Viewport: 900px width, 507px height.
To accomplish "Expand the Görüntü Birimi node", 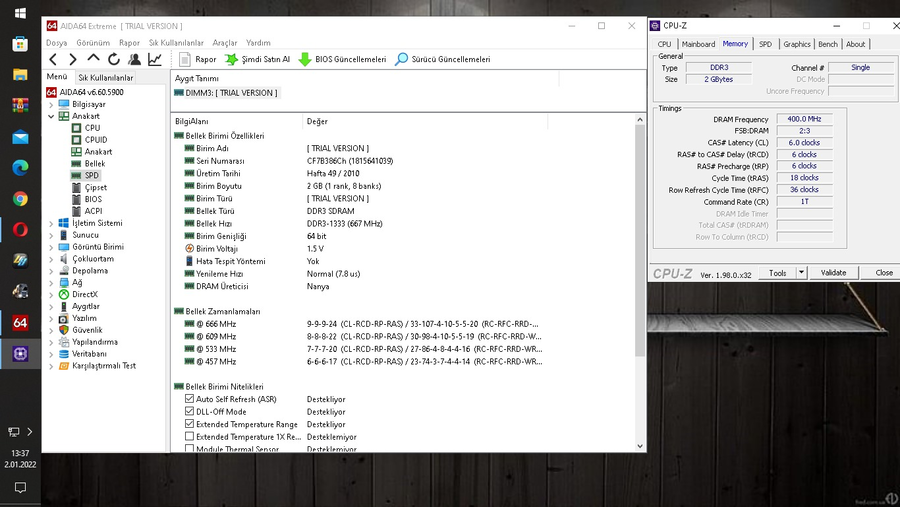I will point(51,247).
